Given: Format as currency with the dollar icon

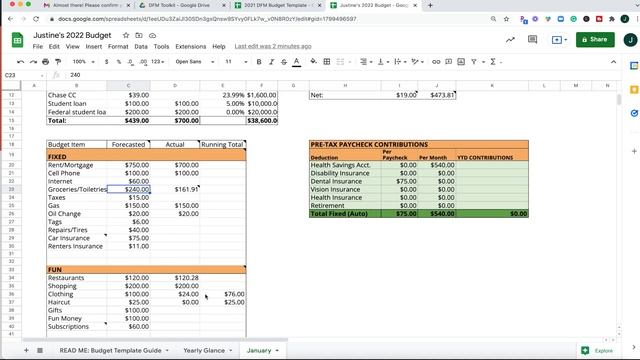Looking at the screenshot, I should (x=107, y=62).
